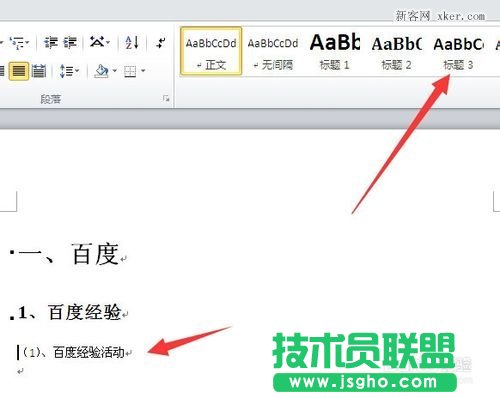Toggle show/hide paragraph marks icon
This screenshot has width=500, height=398.
click(161, 43)
